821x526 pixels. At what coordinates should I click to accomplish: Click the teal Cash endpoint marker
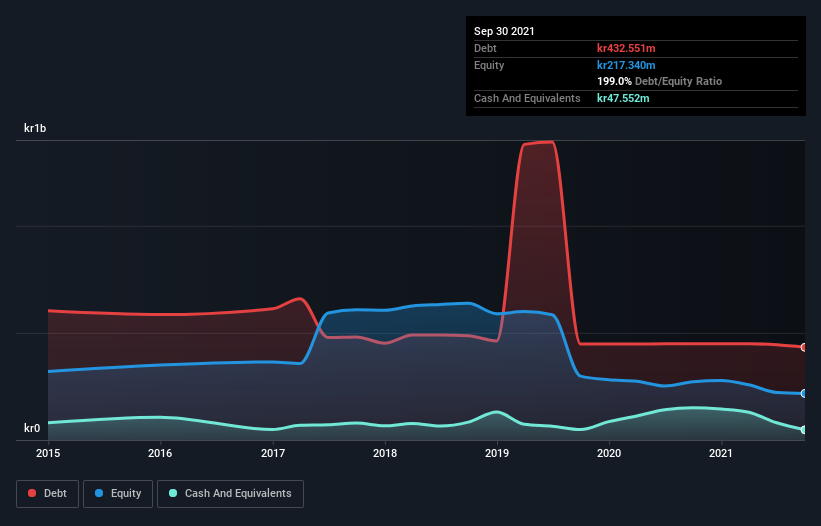[x=804, y=430]
